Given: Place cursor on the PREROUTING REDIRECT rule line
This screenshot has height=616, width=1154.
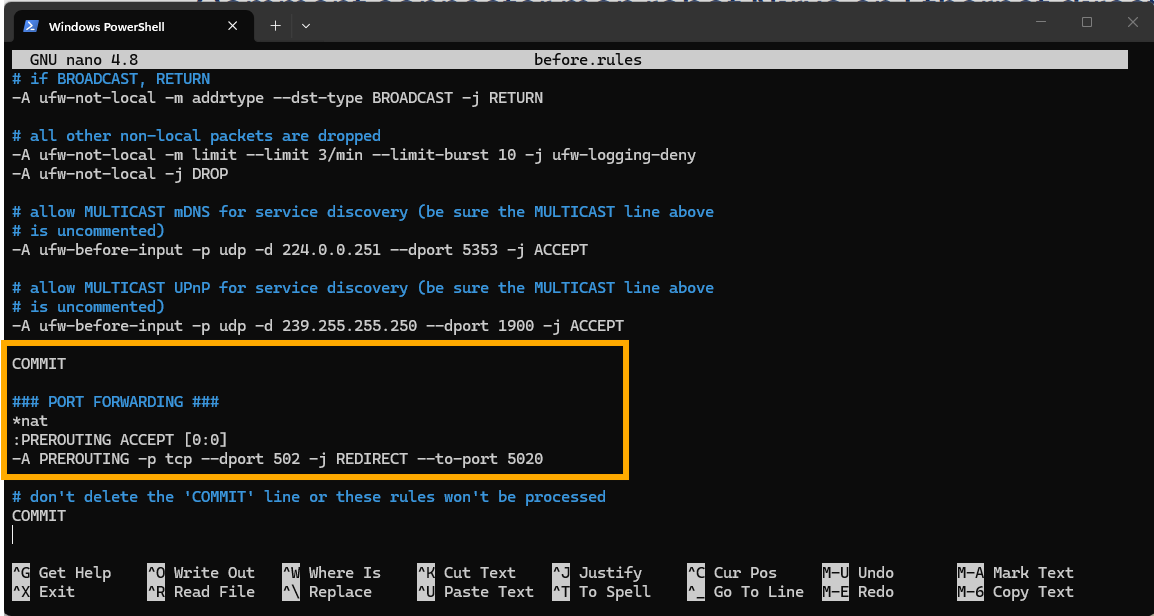Looking at the screenshot, I should coord(277,459).
